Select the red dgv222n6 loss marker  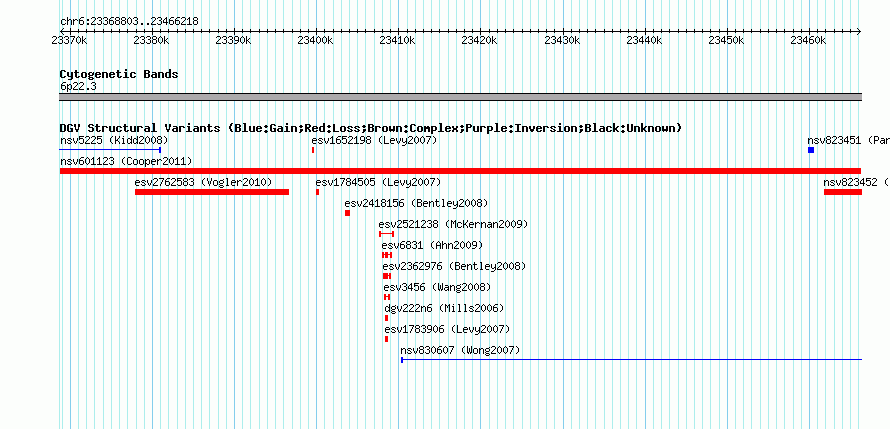[387, 318]
